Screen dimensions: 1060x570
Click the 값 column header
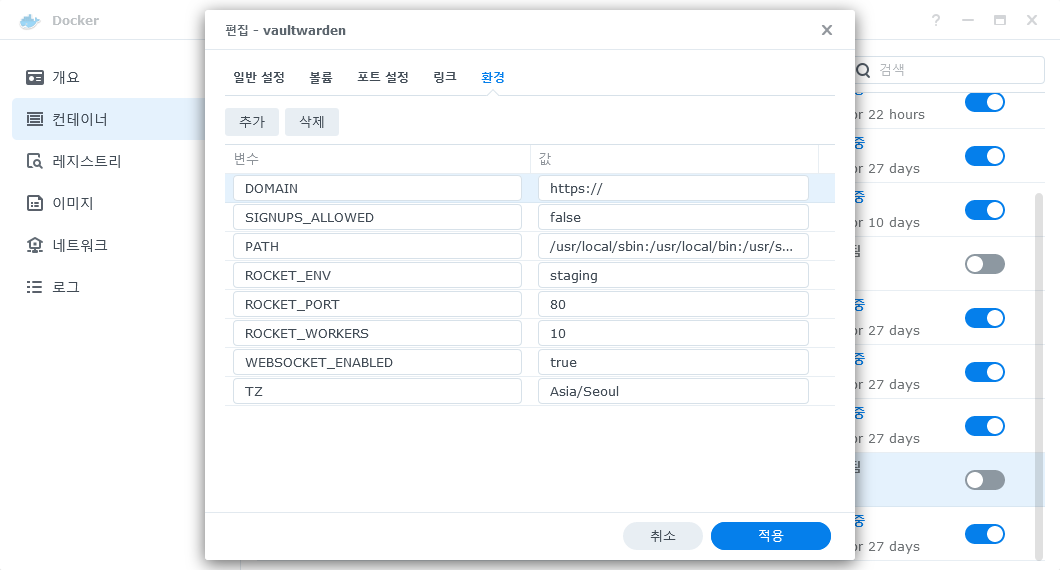click(x=674, y=159)
